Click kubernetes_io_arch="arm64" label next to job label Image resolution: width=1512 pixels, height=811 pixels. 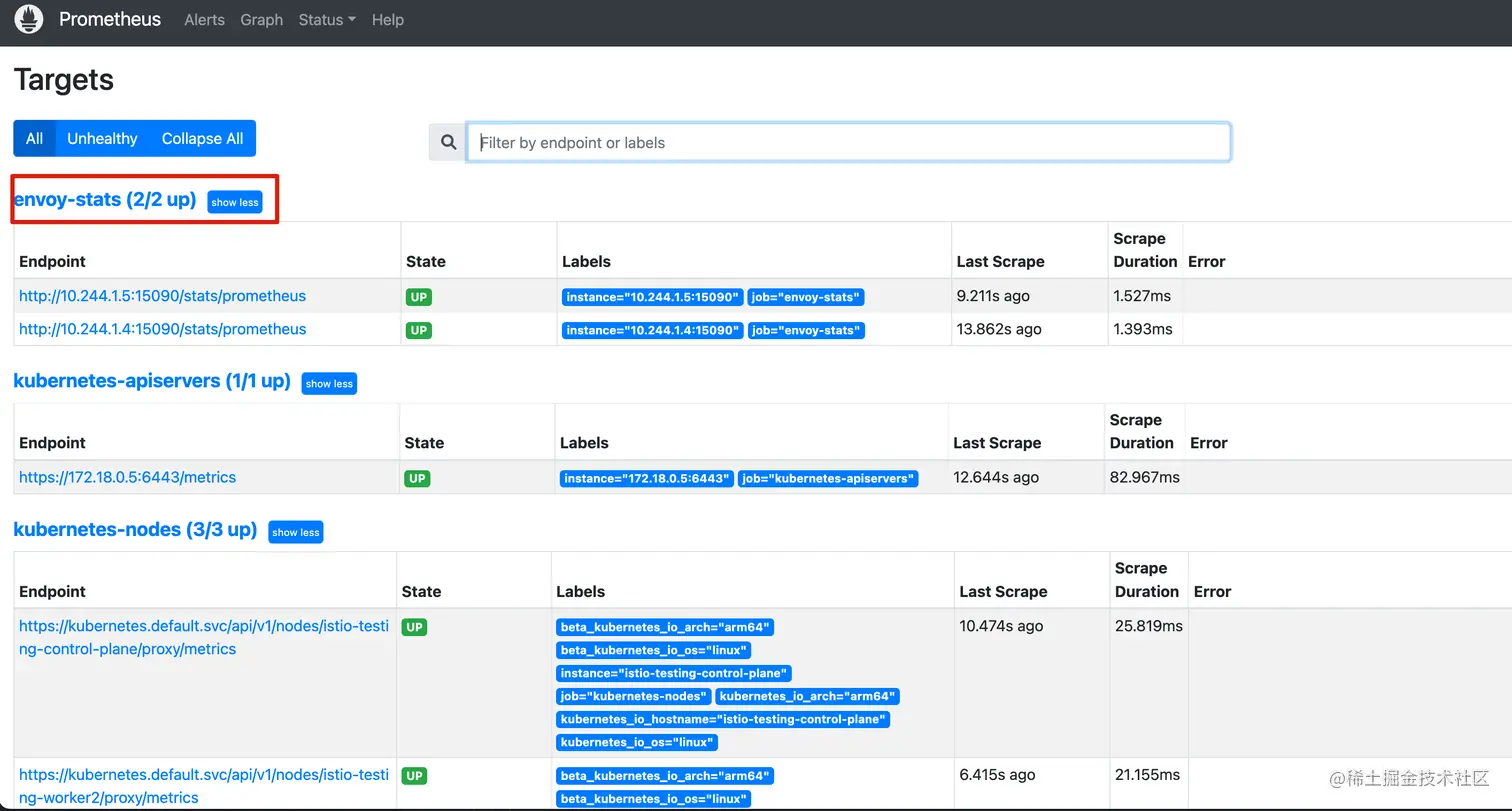(808, 696)
